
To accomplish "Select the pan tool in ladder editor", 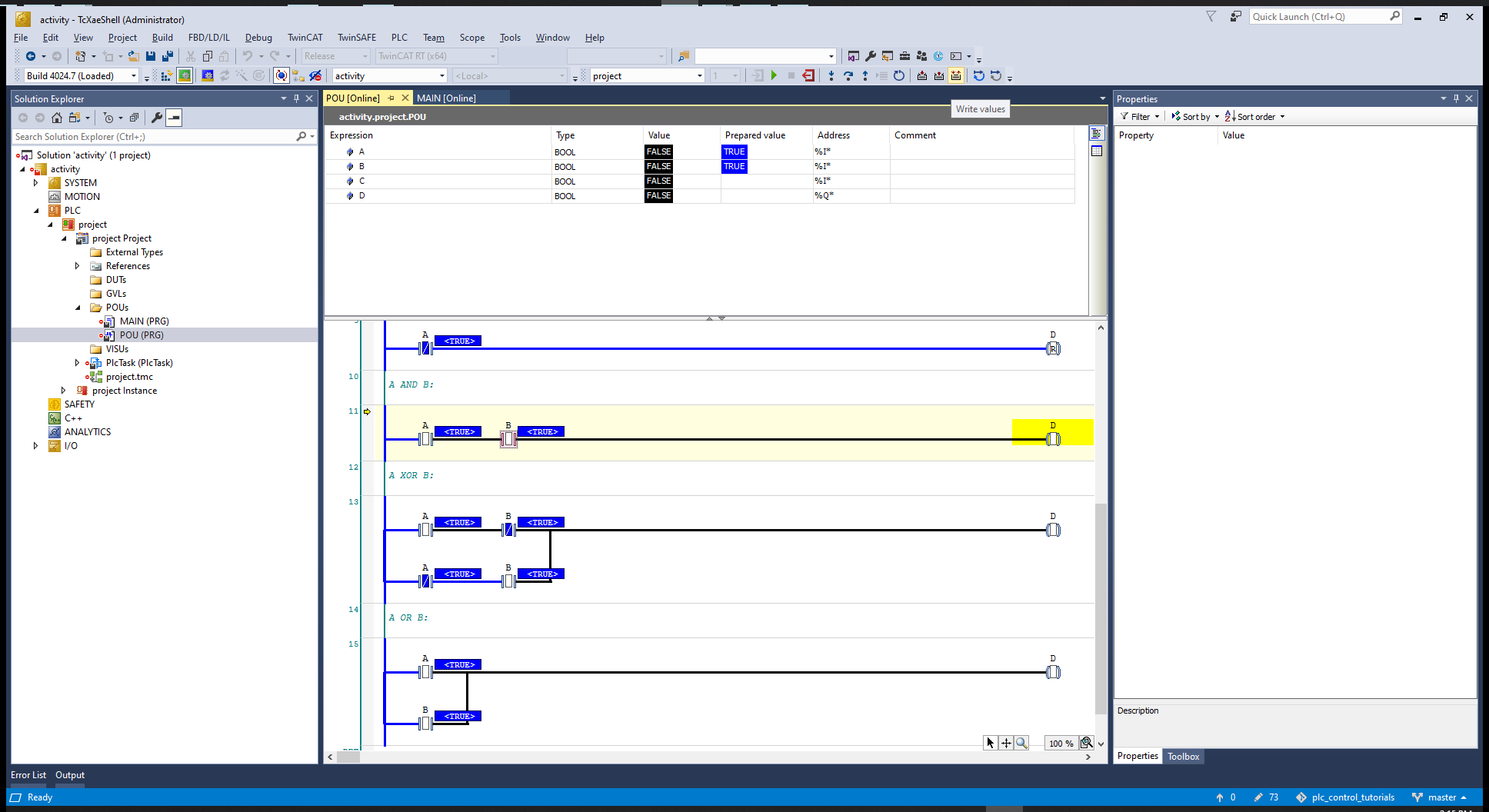I will tap(1006, 743).
